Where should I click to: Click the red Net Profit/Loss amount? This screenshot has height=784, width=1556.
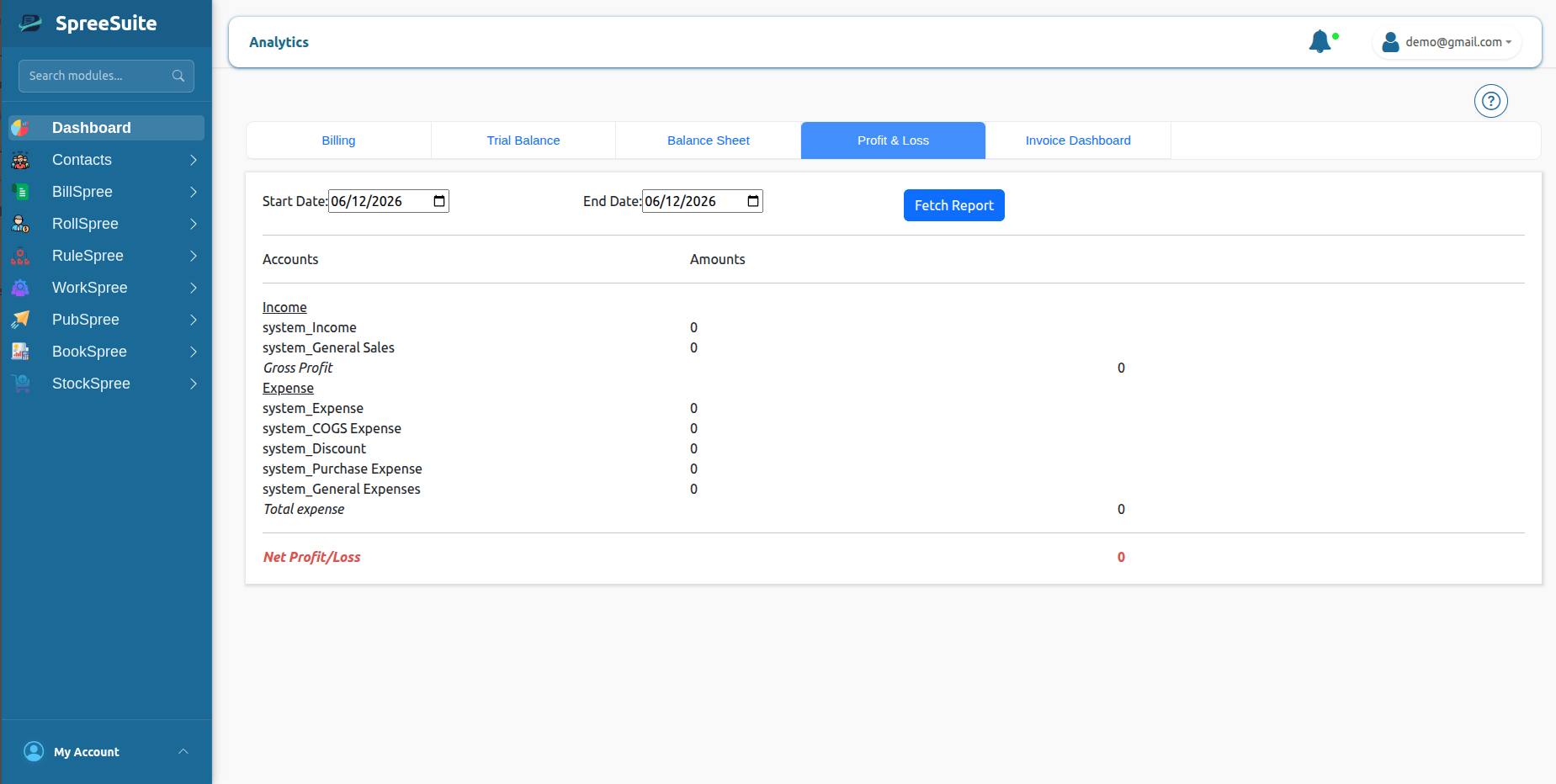click(1121, 557)
